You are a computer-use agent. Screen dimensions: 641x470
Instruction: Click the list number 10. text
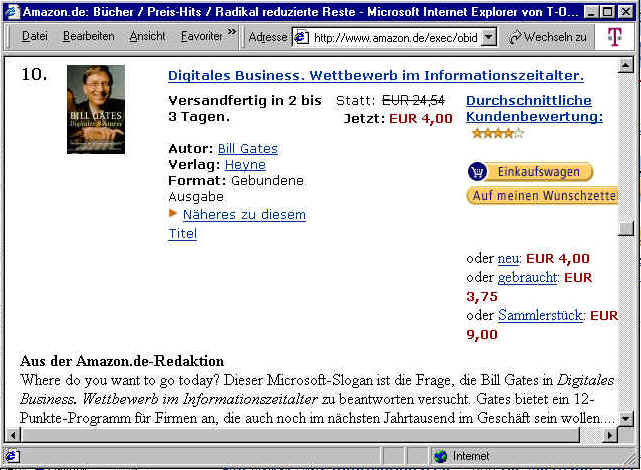pyautogui.click(x=34, y=74)
